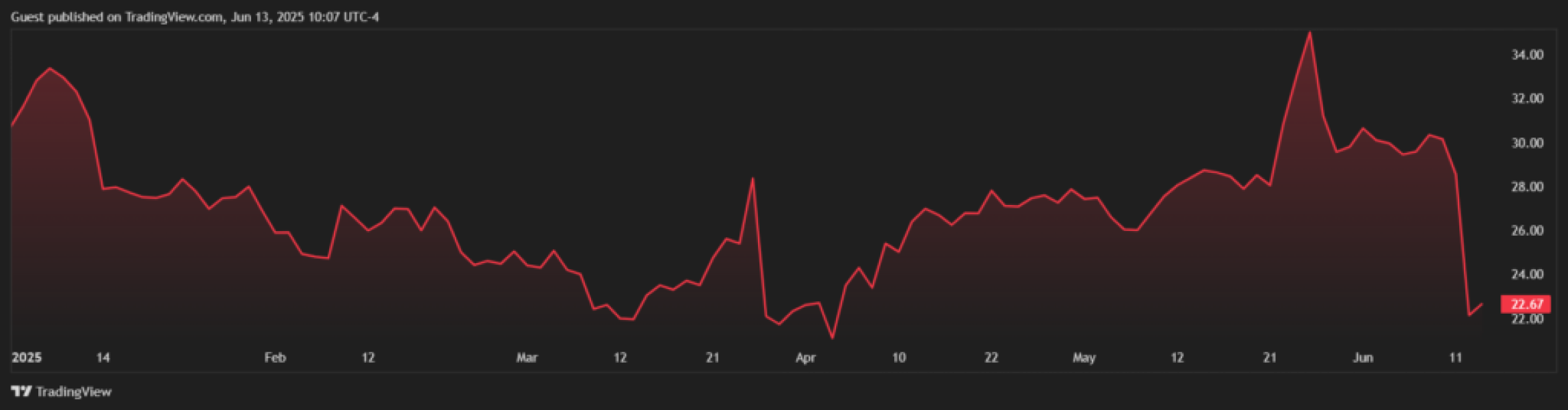Click the 30.00 price axis label
1568x410 pixels.
coord(1527,143)
